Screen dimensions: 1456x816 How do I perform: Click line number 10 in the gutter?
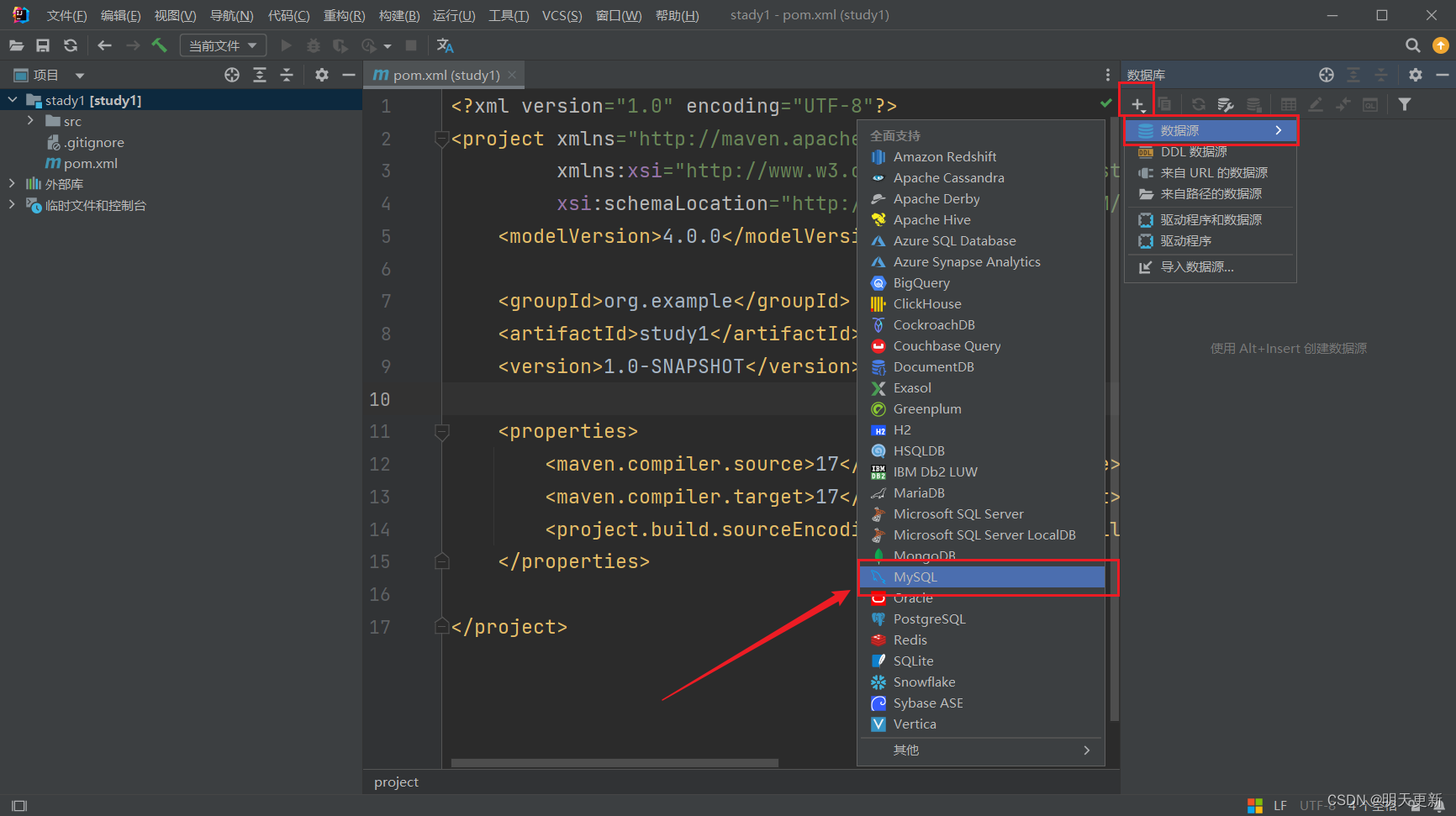point(380,399)
